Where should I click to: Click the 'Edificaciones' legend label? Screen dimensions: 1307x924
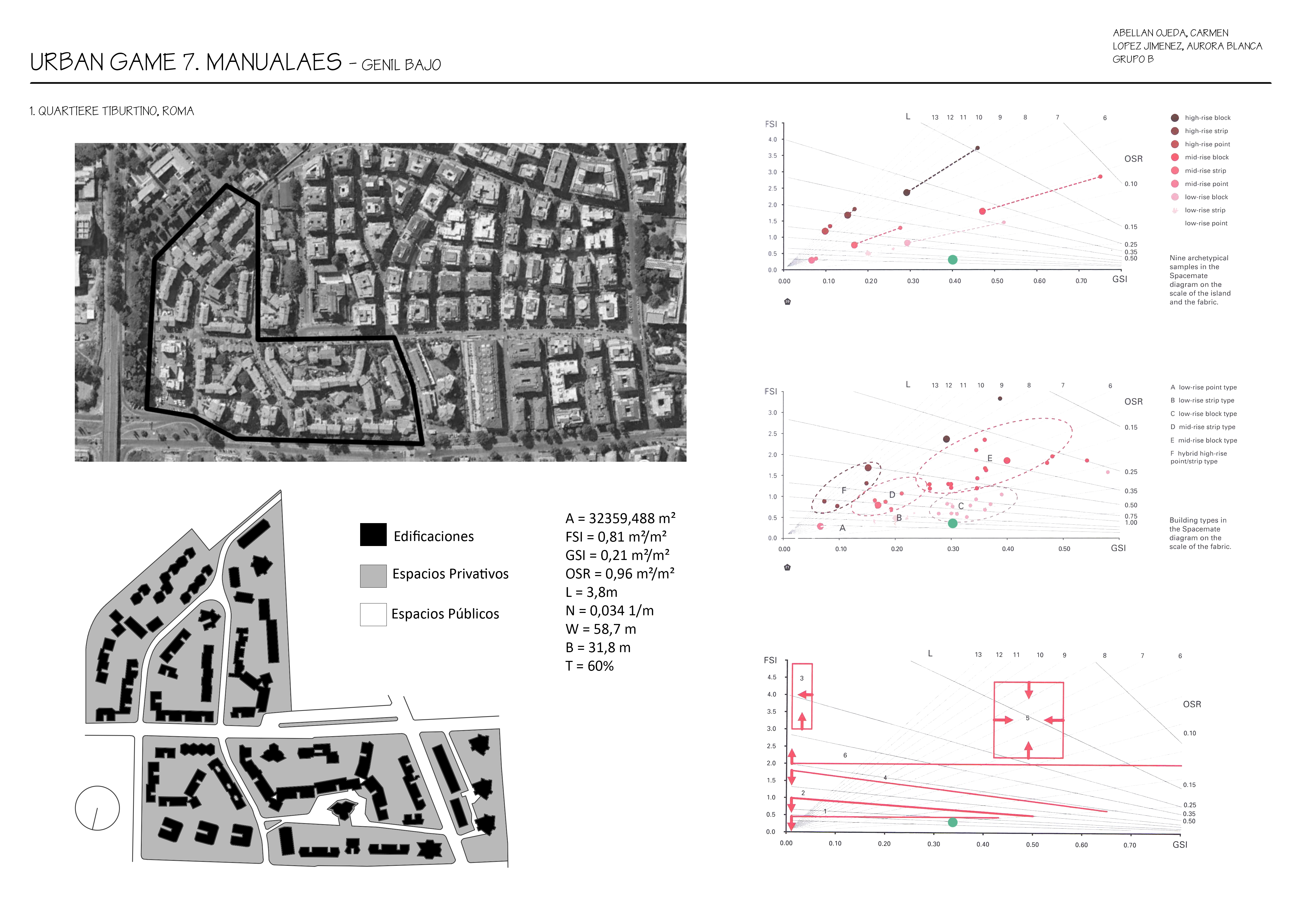point(434,537)
